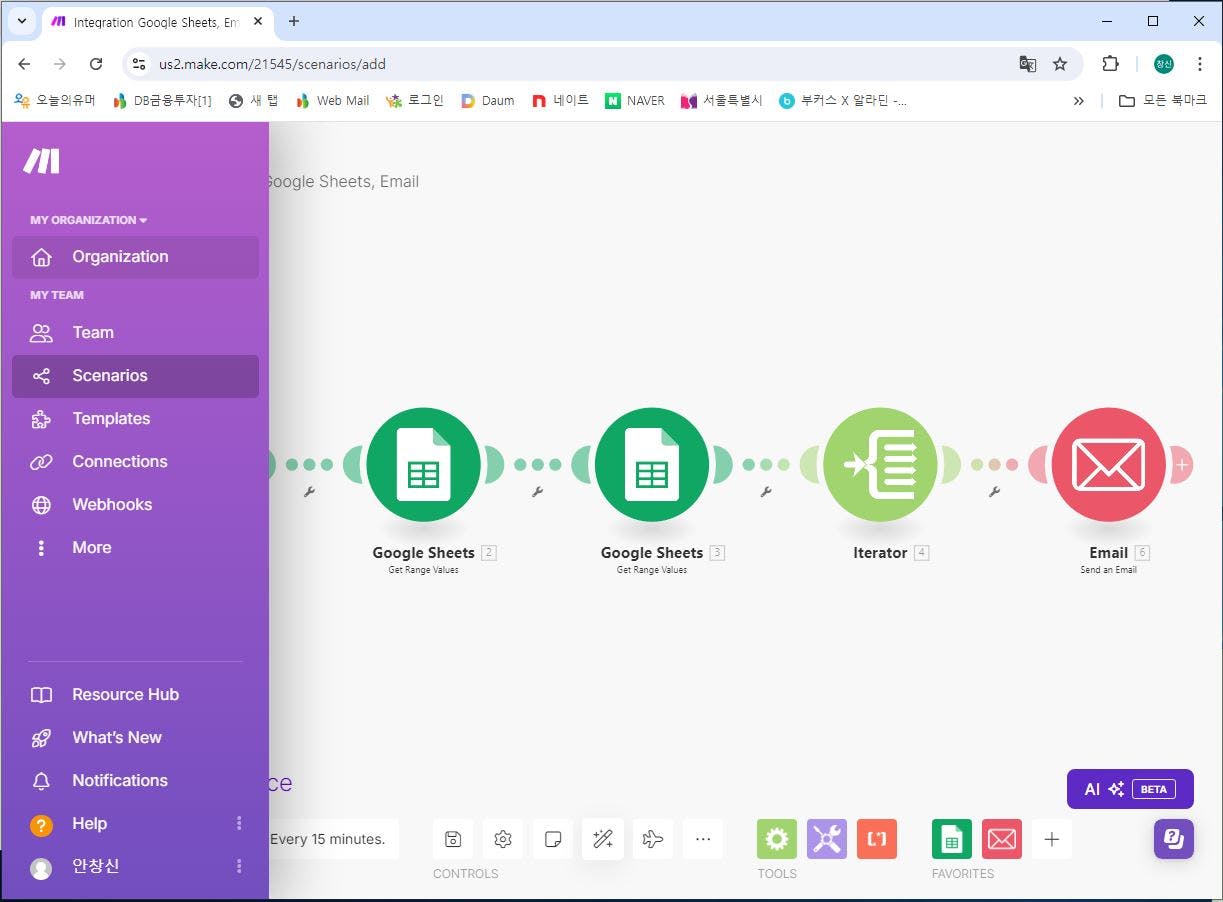Open the purple Tools icon
Image resolution: width=1223 pixels, height=902 pixels.
pos(827,839)
